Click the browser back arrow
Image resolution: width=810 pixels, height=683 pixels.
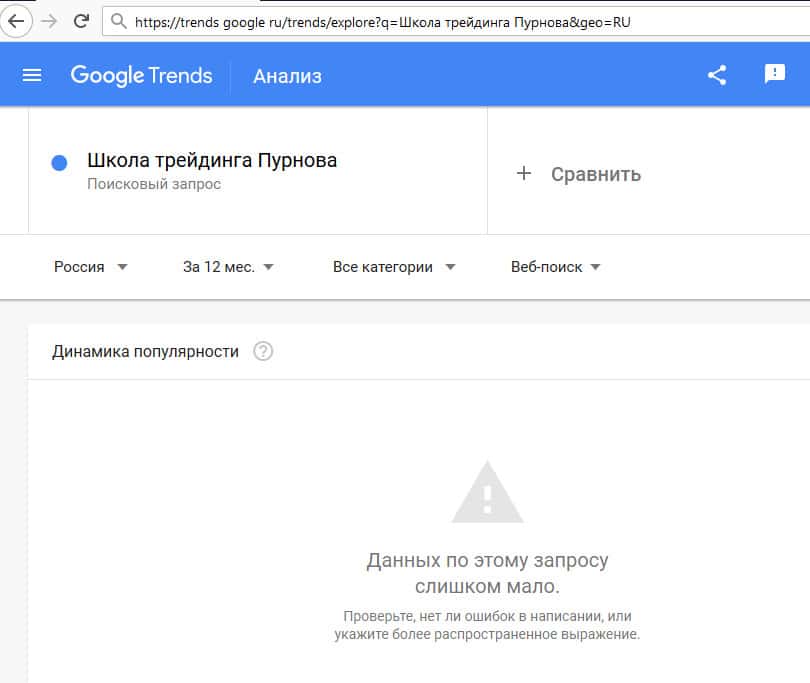pos(16,21)
